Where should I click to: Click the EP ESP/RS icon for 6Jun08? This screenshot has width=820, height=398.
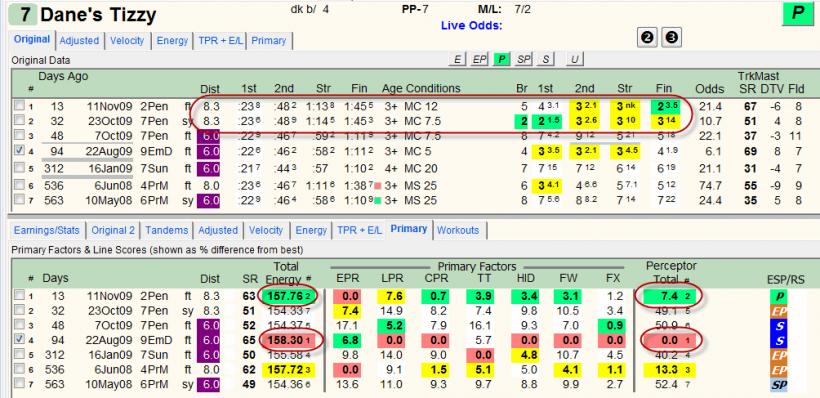coord(779,370)
